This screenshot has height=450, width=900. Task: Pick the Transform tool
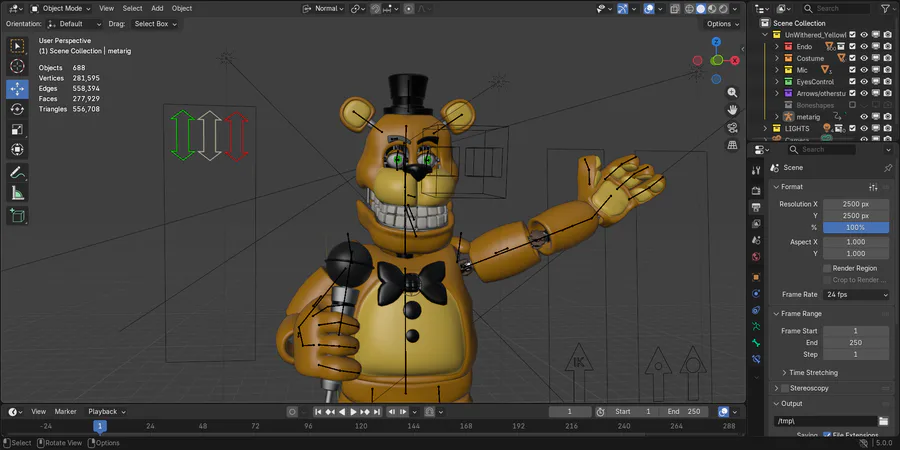tap(17, 150)
